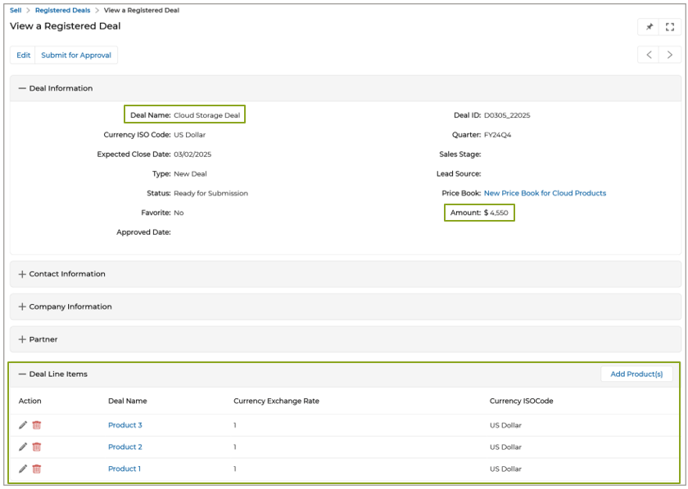The height and width of the screenshot is (489, 688).
Task: Open New Price Book for Cloud Products link
Action: click(x=545, y=193)
